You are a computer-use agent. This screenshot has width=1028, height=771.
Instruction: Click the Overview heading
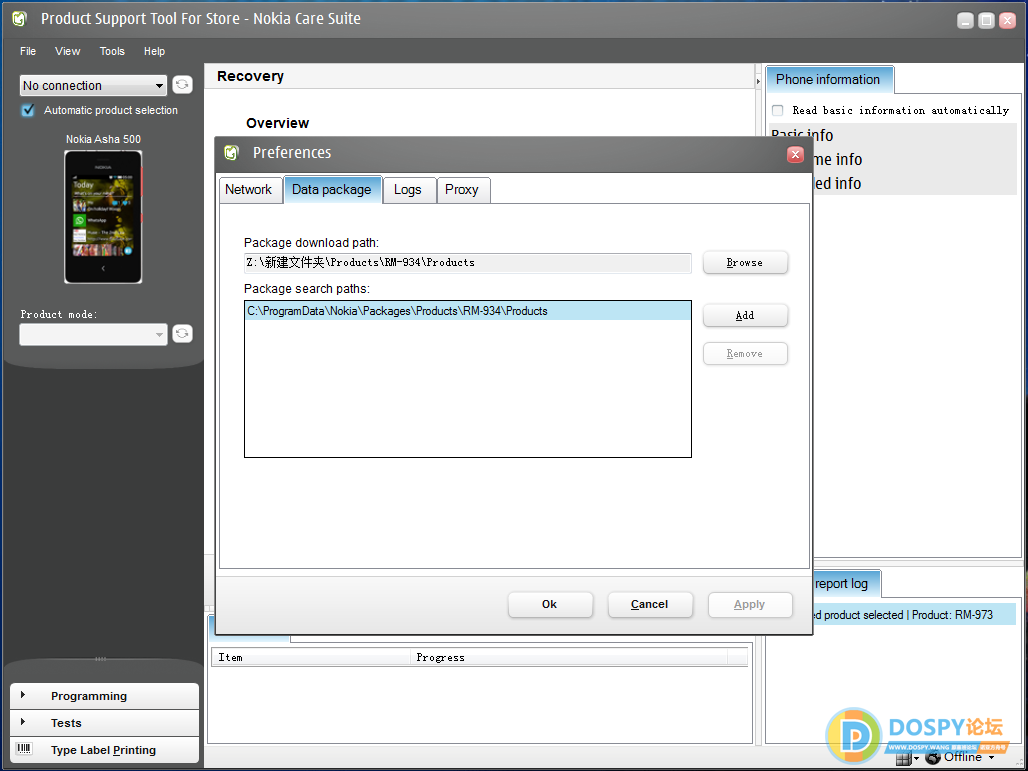pos(277,123)
